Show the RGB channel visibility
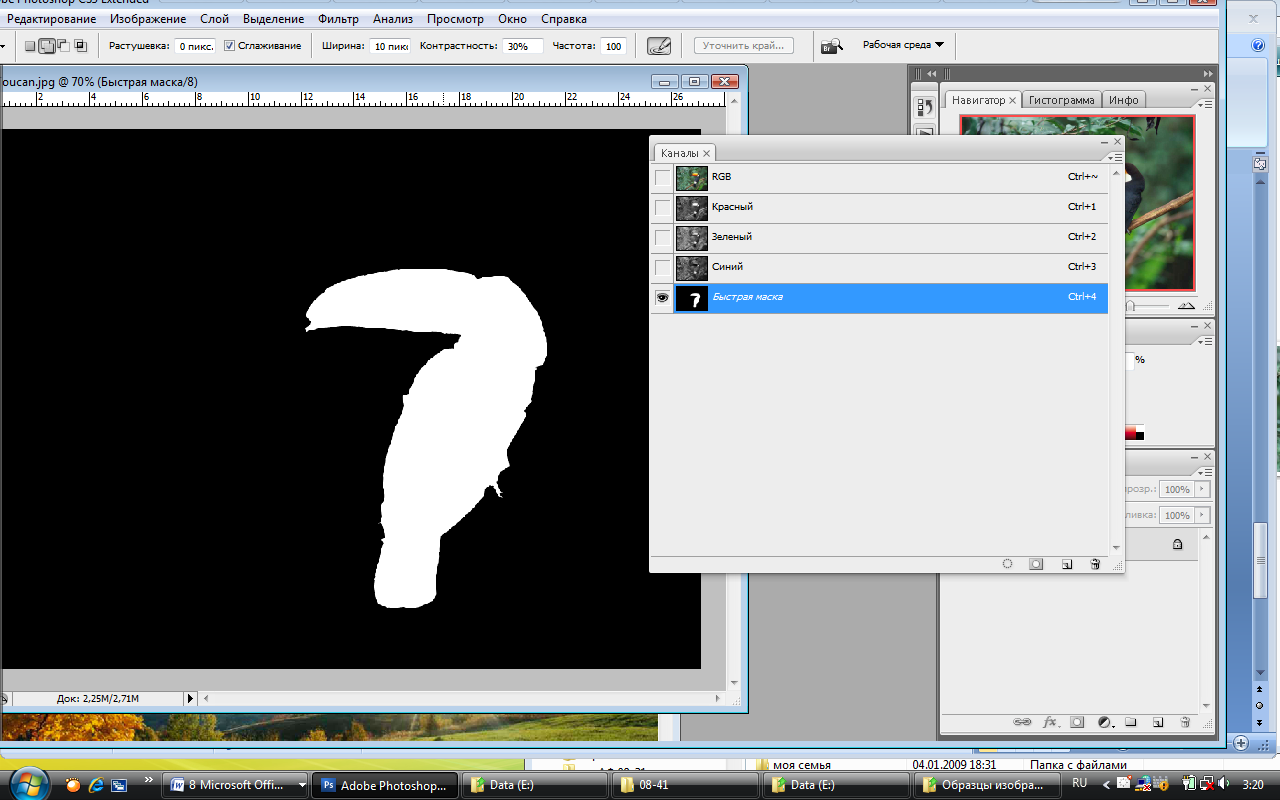The height and width of the screenshot is (800, 1280). [662, 178]
